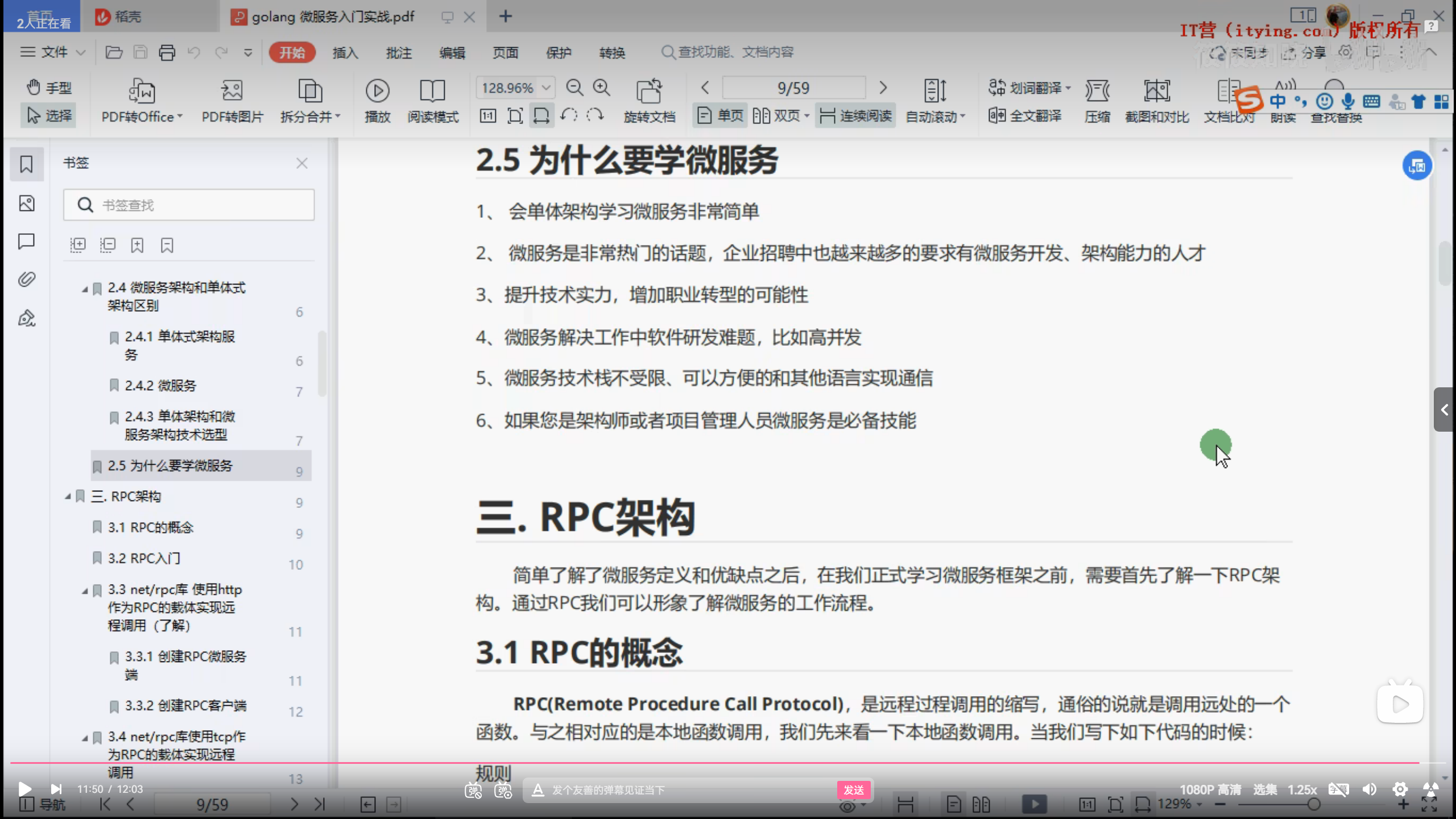The width and height of the screenshot is (1456, 819).
Task: Open the attachments paperclip icon in sidebar
Action: pos(26,279)
